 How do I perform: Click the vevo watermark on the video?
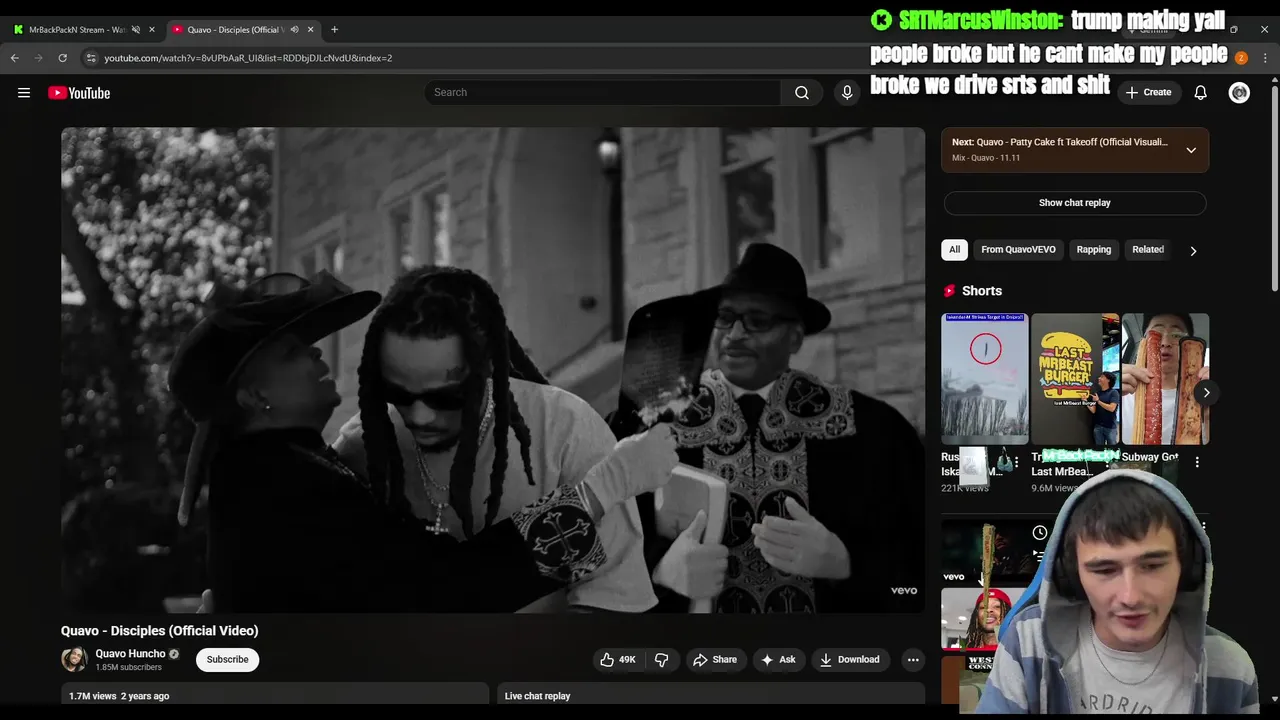pos(904,591)
